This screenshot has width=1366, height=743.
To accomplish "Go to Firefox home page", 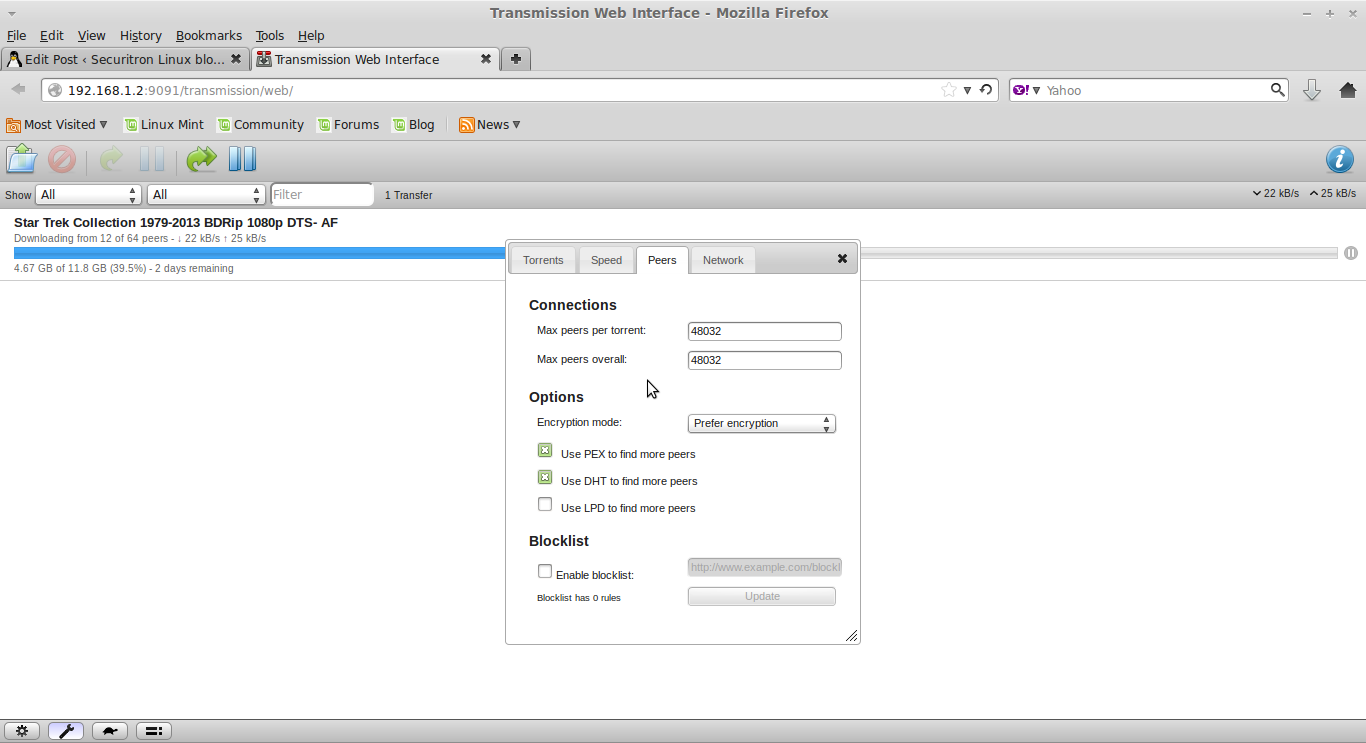I will [x=1347, y=90].
